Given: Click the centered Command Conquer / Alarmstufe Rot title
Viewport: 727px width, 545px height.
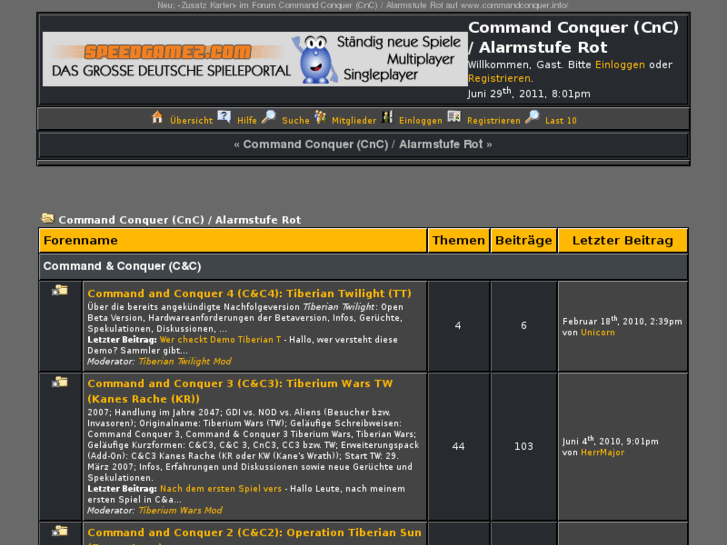Looking at the screenshot, I should click(x=363, y=144).
